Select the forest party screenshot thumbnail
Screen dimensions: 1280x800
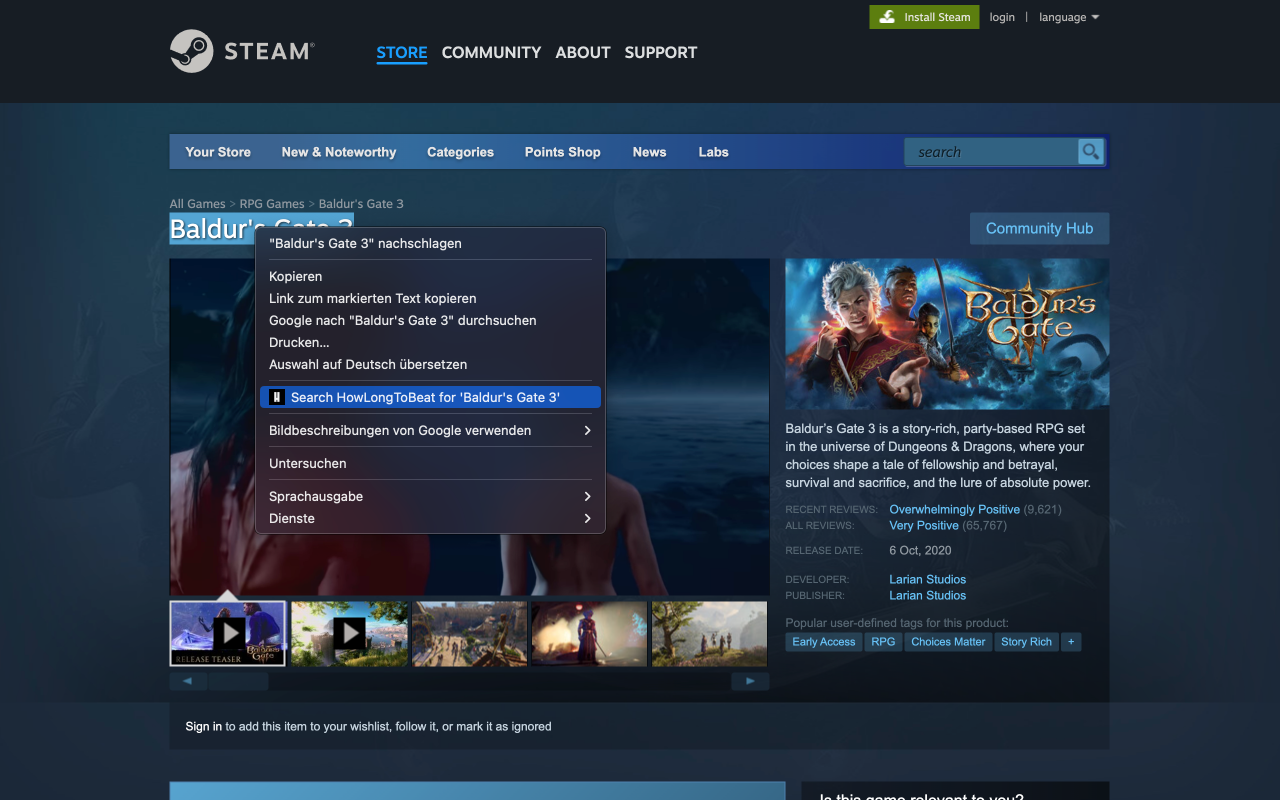pos(710,633)
